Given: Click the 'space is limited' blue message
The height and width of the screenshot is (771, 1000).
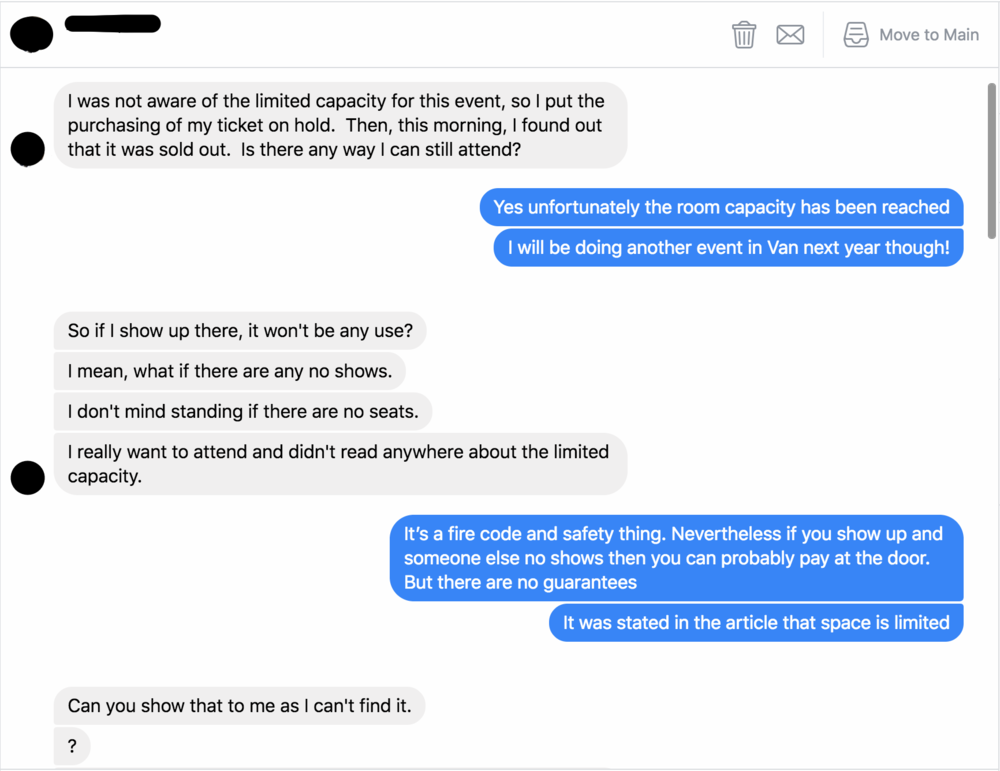Looking at the screenshot, I should click(x=755, y=622).
